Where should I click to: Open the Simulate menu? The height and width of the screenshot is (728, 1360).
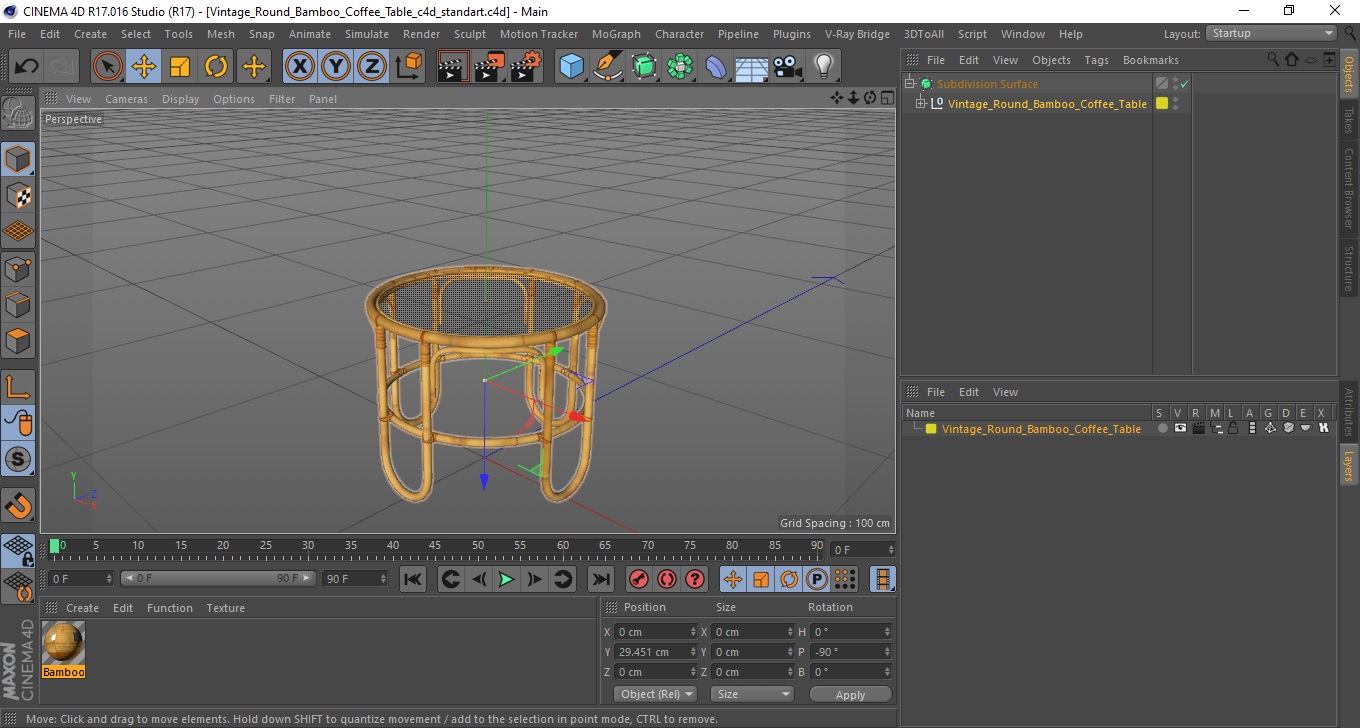click(367, 34)
